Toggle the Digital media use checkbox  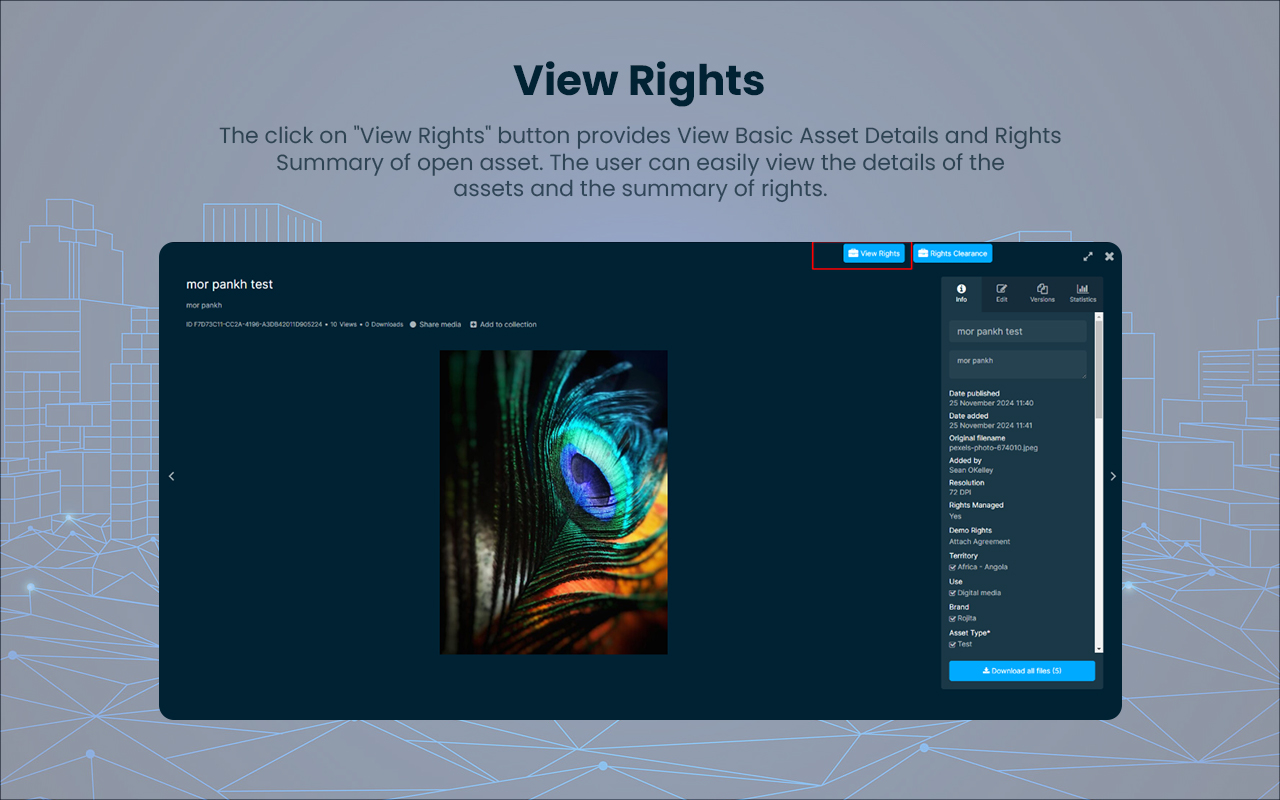point(953,593)
